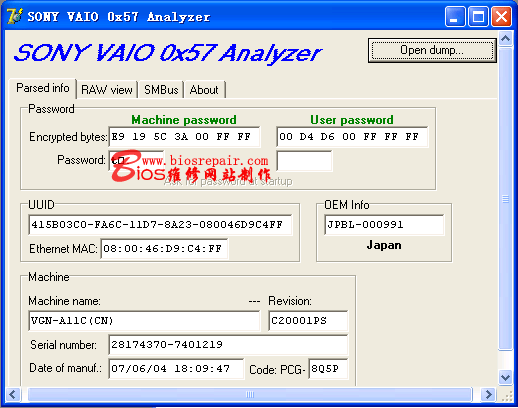Click the User password heading

pyautogui.click(x=352, y=120)
